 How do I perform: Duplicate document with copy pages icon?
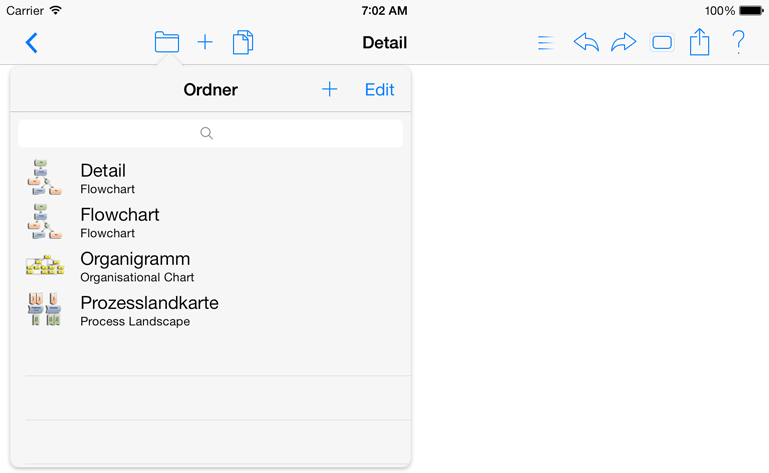tap(243, 42)
